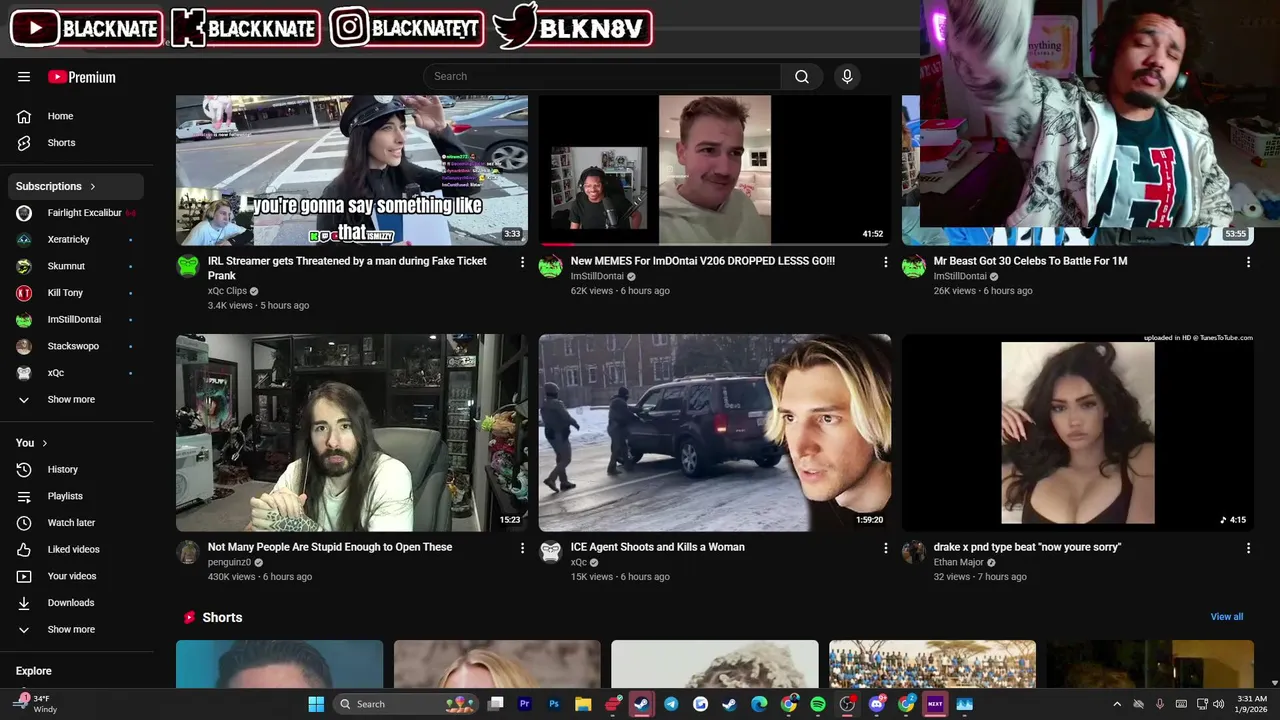The height and width of the screenshot is (720, 1280).
Task: Open 'Mr Beast Got 30 Celebs' title
Action: coord(1030,261)
